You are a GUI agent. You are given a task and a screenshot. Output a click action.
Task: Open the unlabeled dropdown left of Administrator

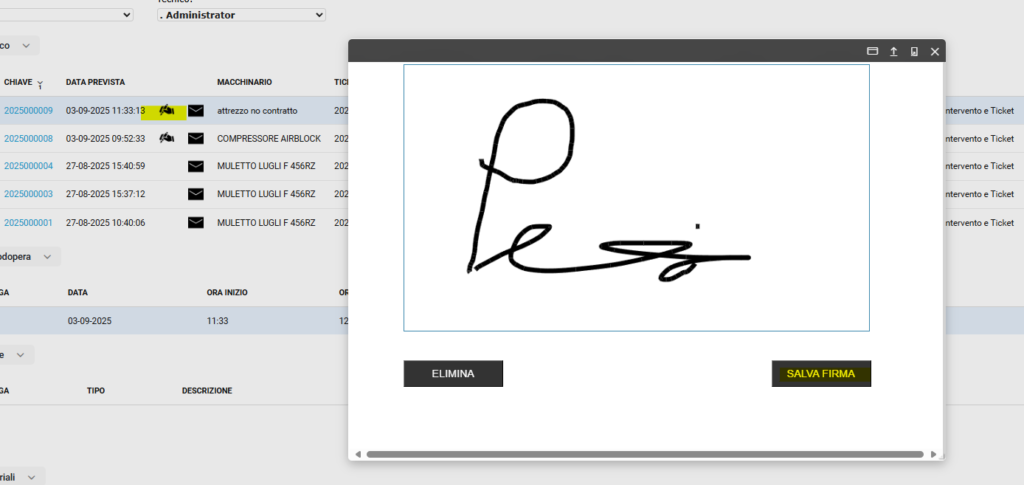click(x=66, y=15)
